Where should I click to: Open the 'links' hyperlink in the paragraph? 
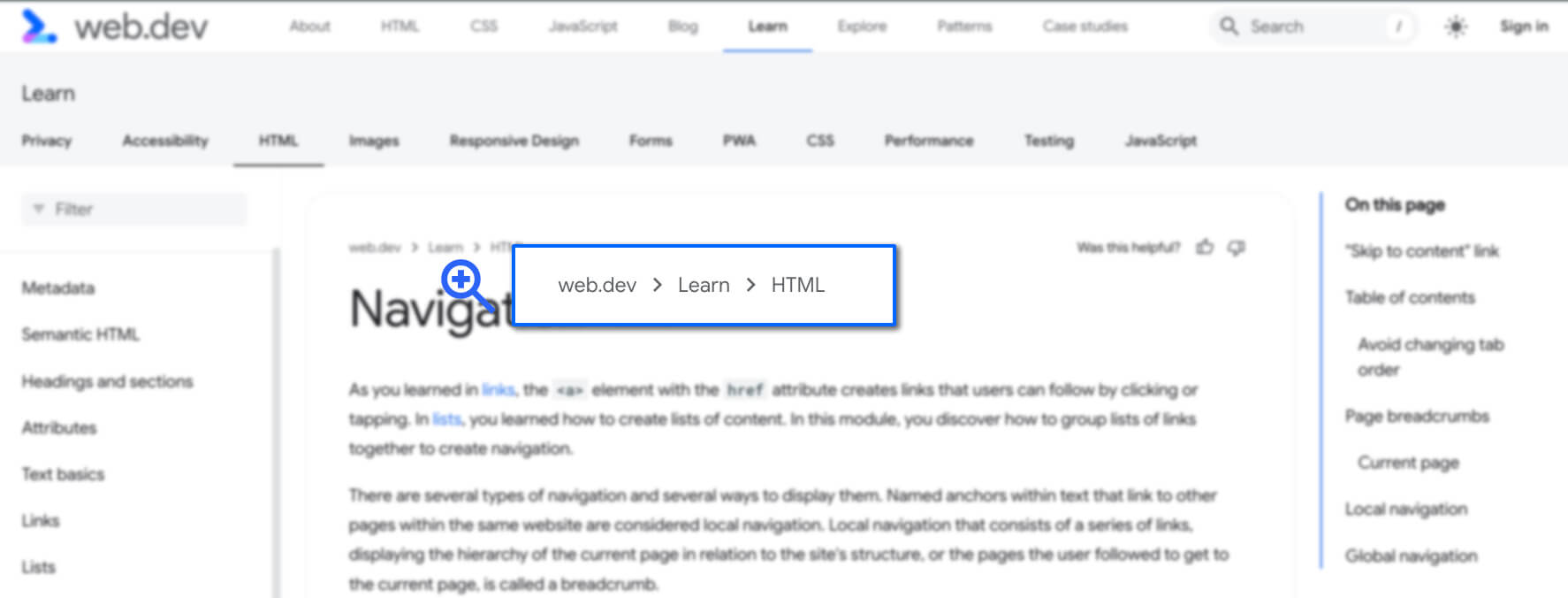click(498, 389)
